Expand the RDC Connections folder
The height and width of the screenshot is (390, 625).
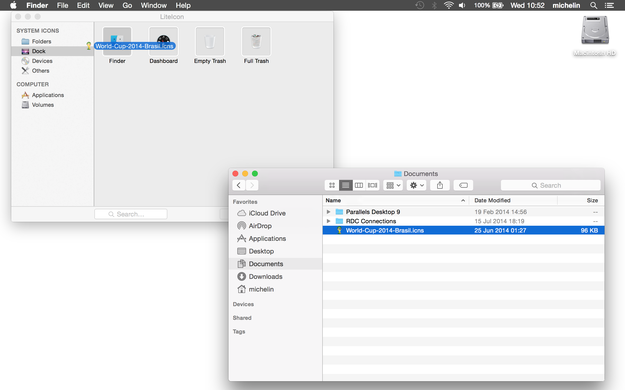[328, 221]
